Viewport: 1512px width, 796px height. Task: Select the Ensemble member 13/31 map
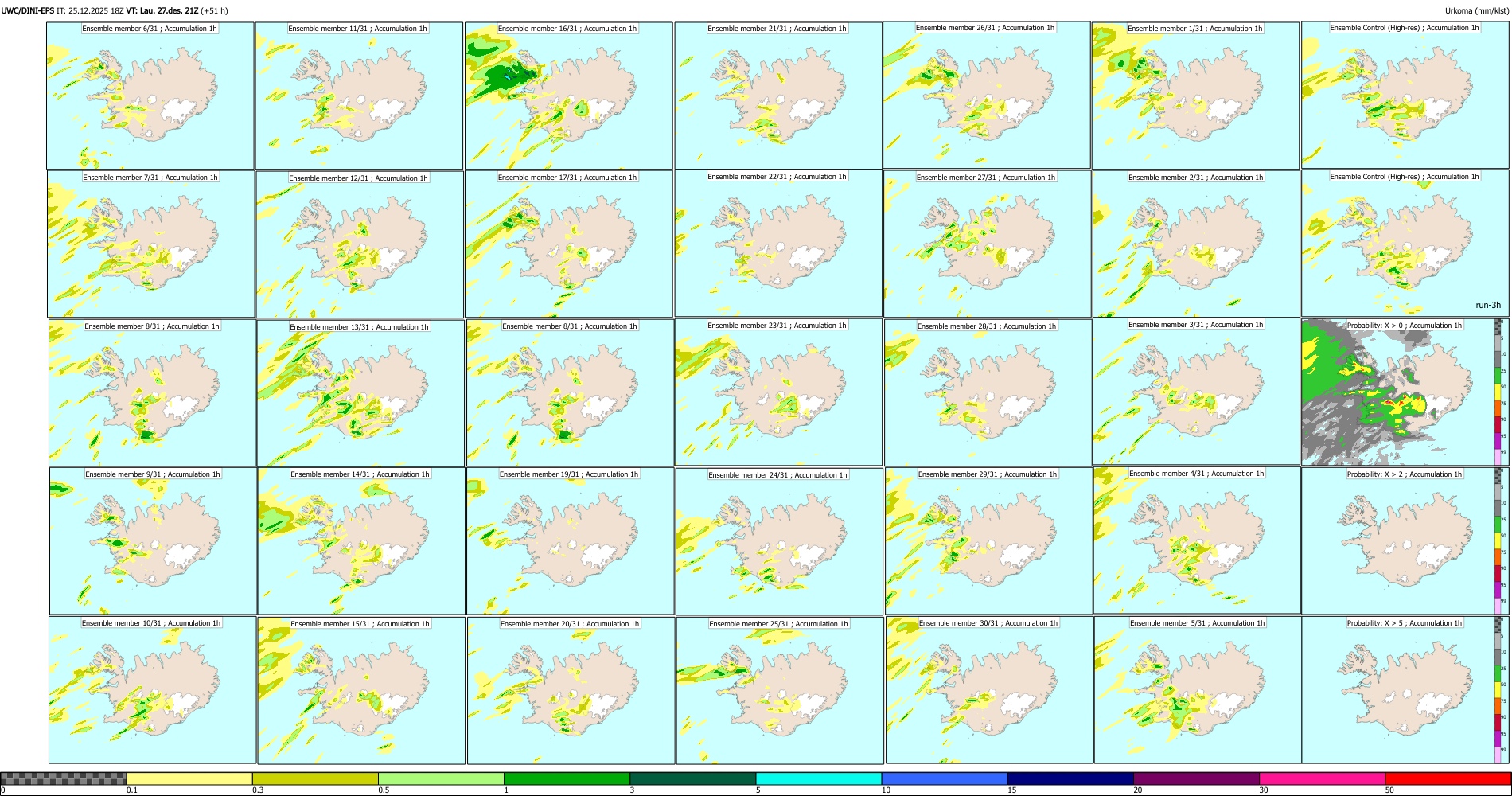(x=360, y=393)
